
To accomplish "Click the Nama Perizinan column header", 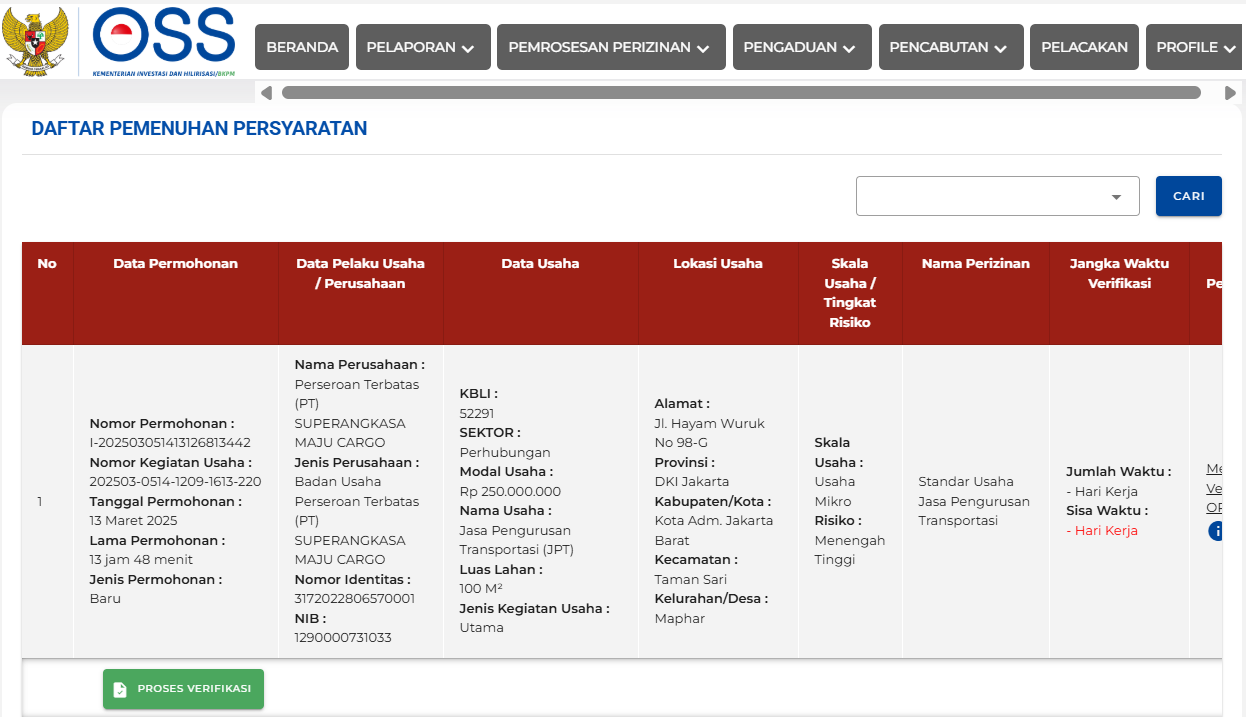I will coord(975,264).
